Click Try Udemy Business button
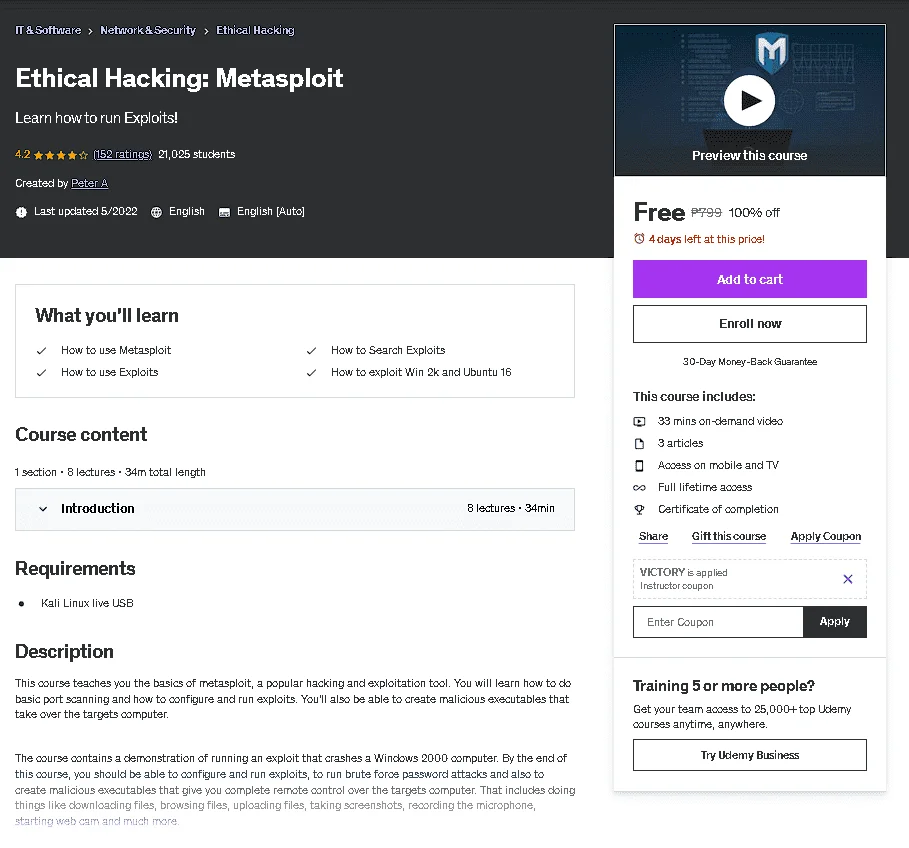Screen dimensions: 909x848 750,755
